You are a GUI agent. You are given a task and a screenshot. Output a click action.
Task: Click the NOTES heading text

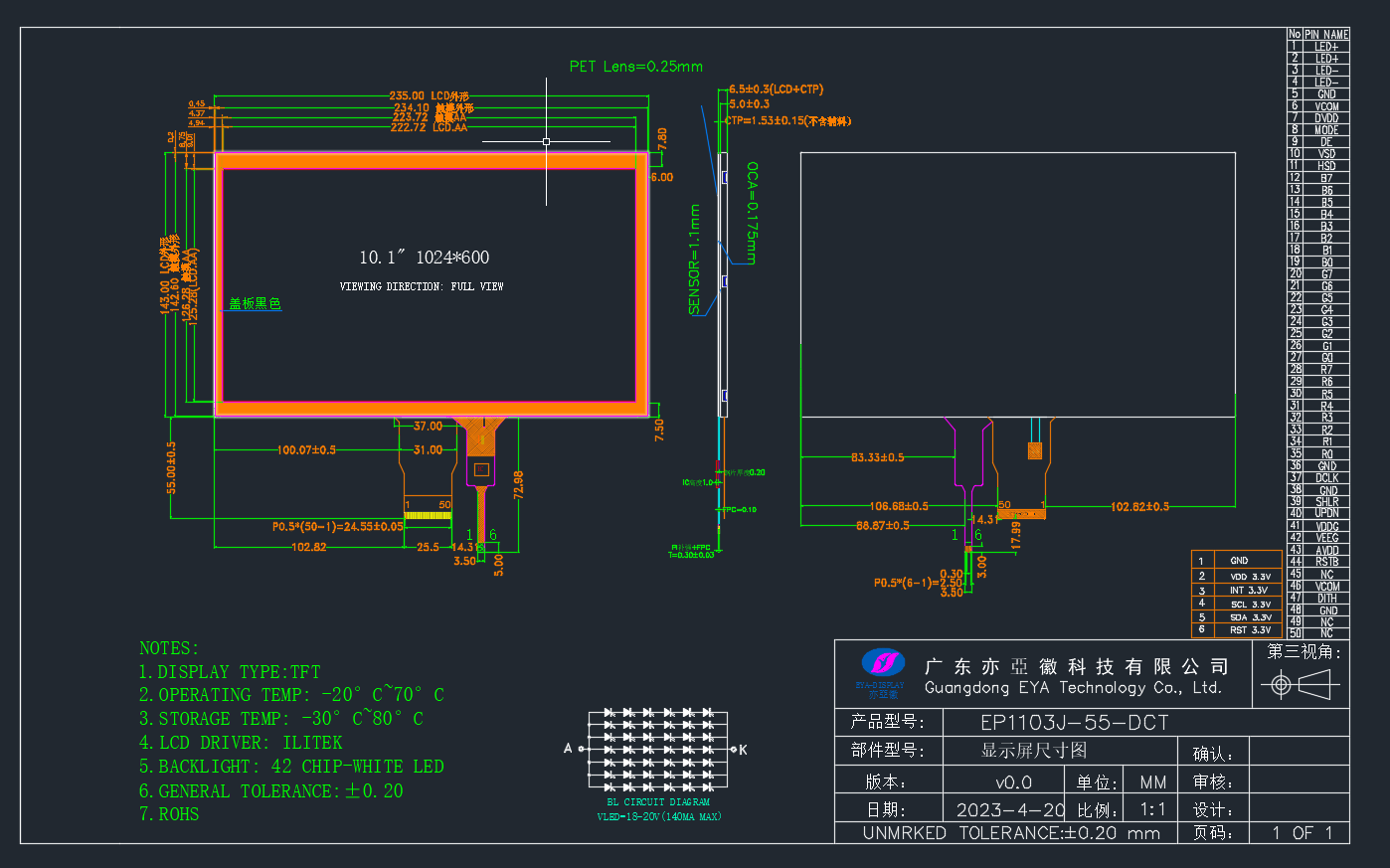169,648
